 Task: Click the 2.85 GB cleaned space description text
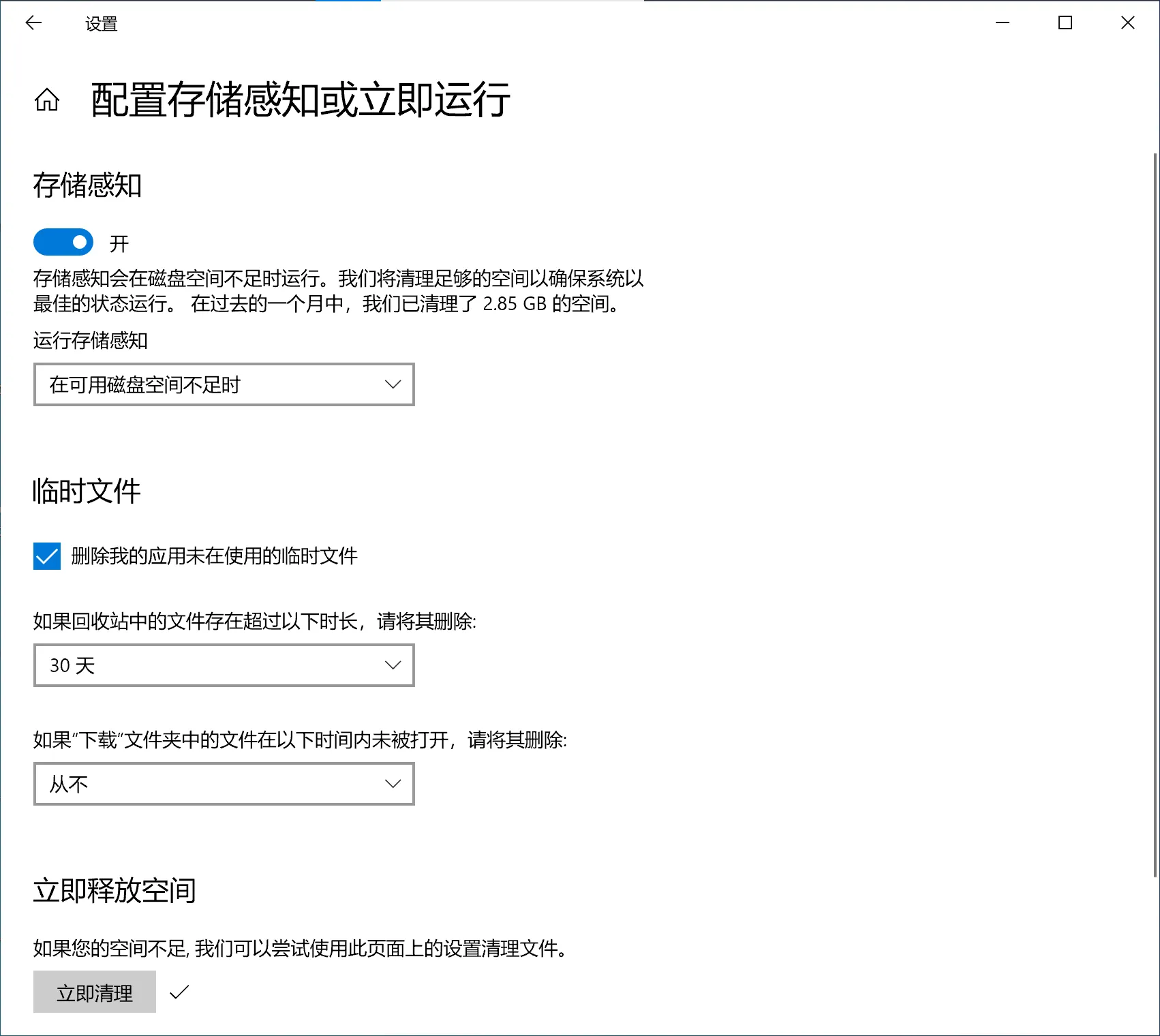[x=339, y=291]
